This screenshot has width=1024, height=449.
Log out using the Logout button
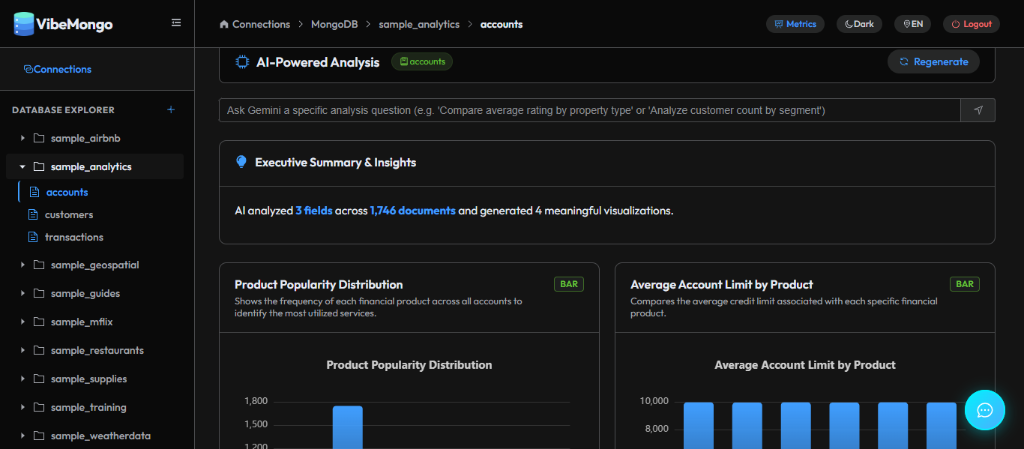point(971,24)
